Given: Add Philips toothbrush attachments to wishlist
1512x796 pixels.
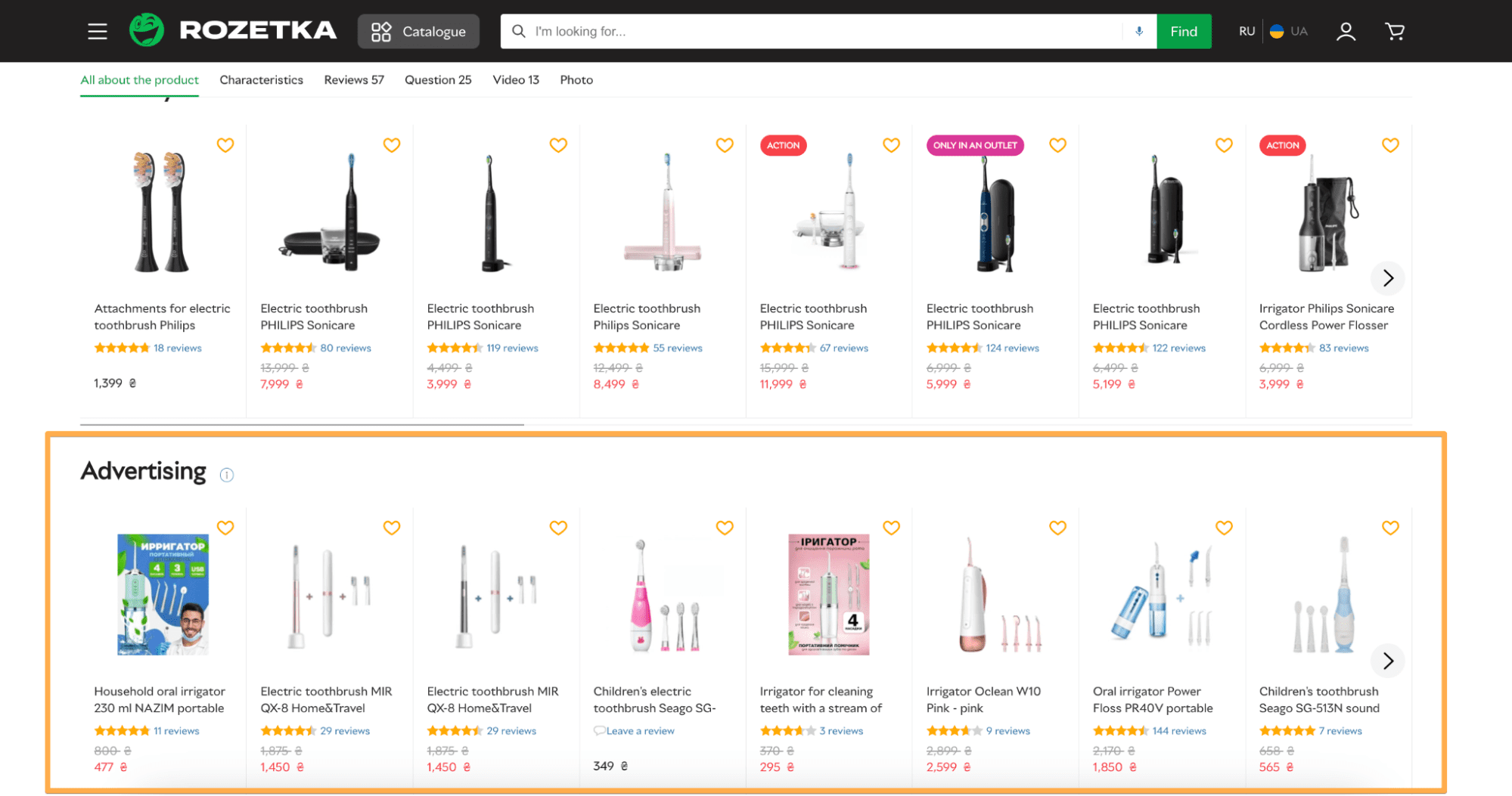Looking at the screenshot, I should [x=225, y=145].
